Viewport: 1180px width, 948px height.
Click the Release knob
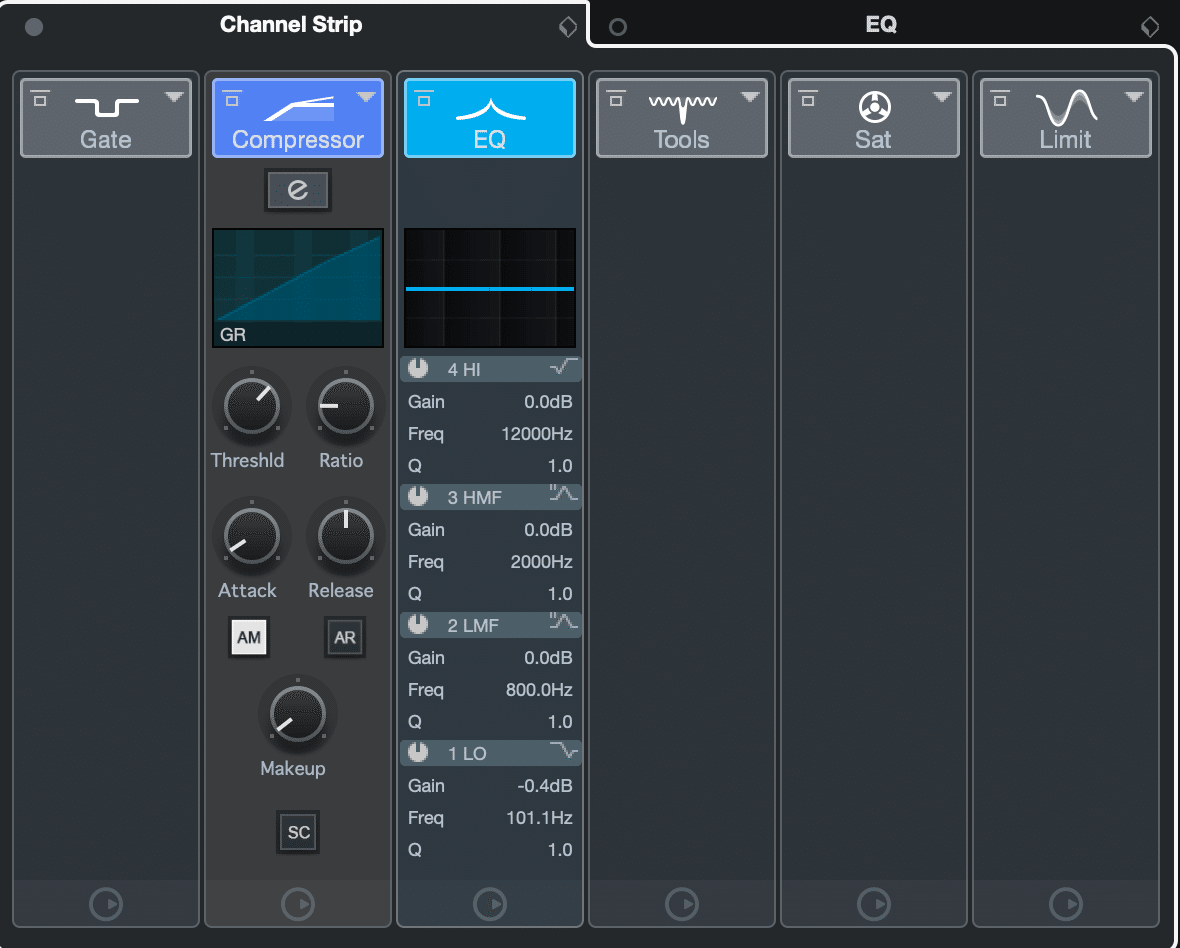[x=345, y=537]
